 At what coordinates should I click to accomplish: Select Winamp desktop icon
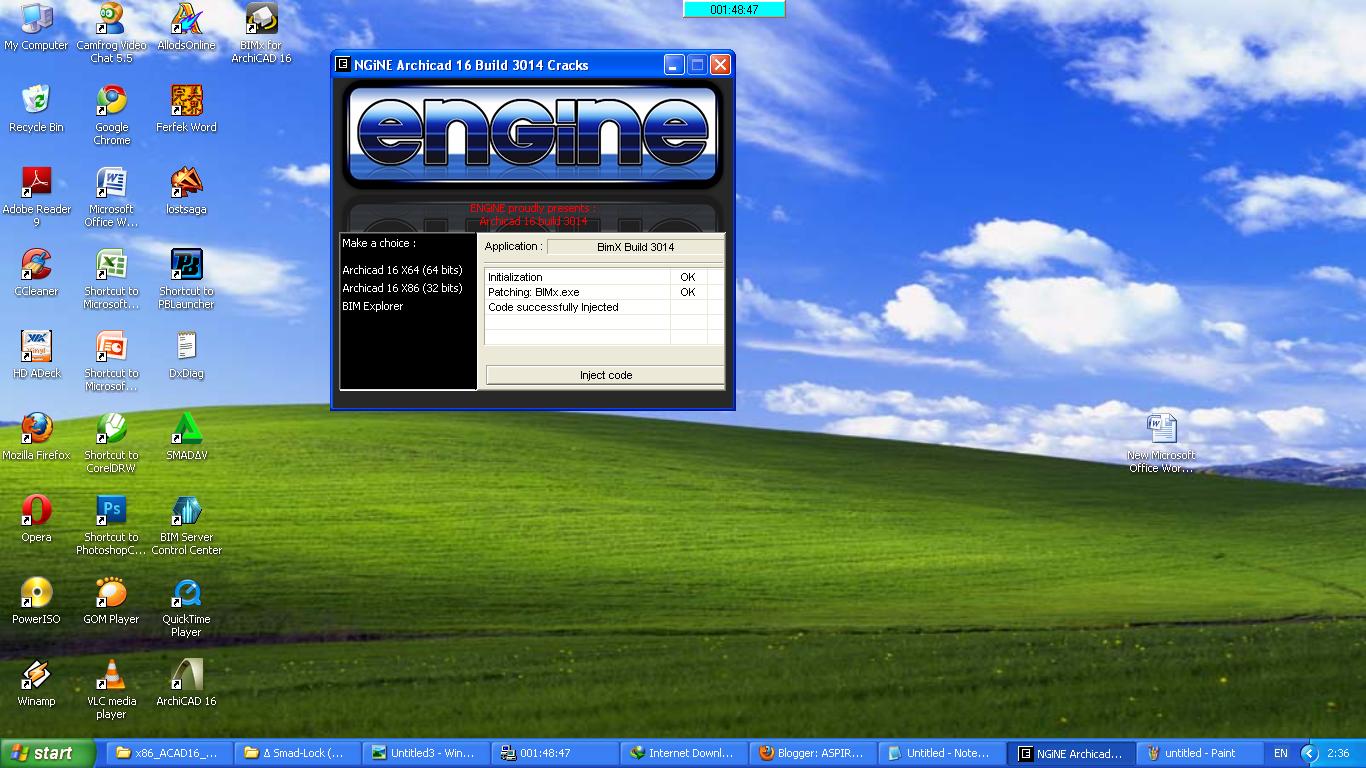pyautogui.click(x=36, y=683)
